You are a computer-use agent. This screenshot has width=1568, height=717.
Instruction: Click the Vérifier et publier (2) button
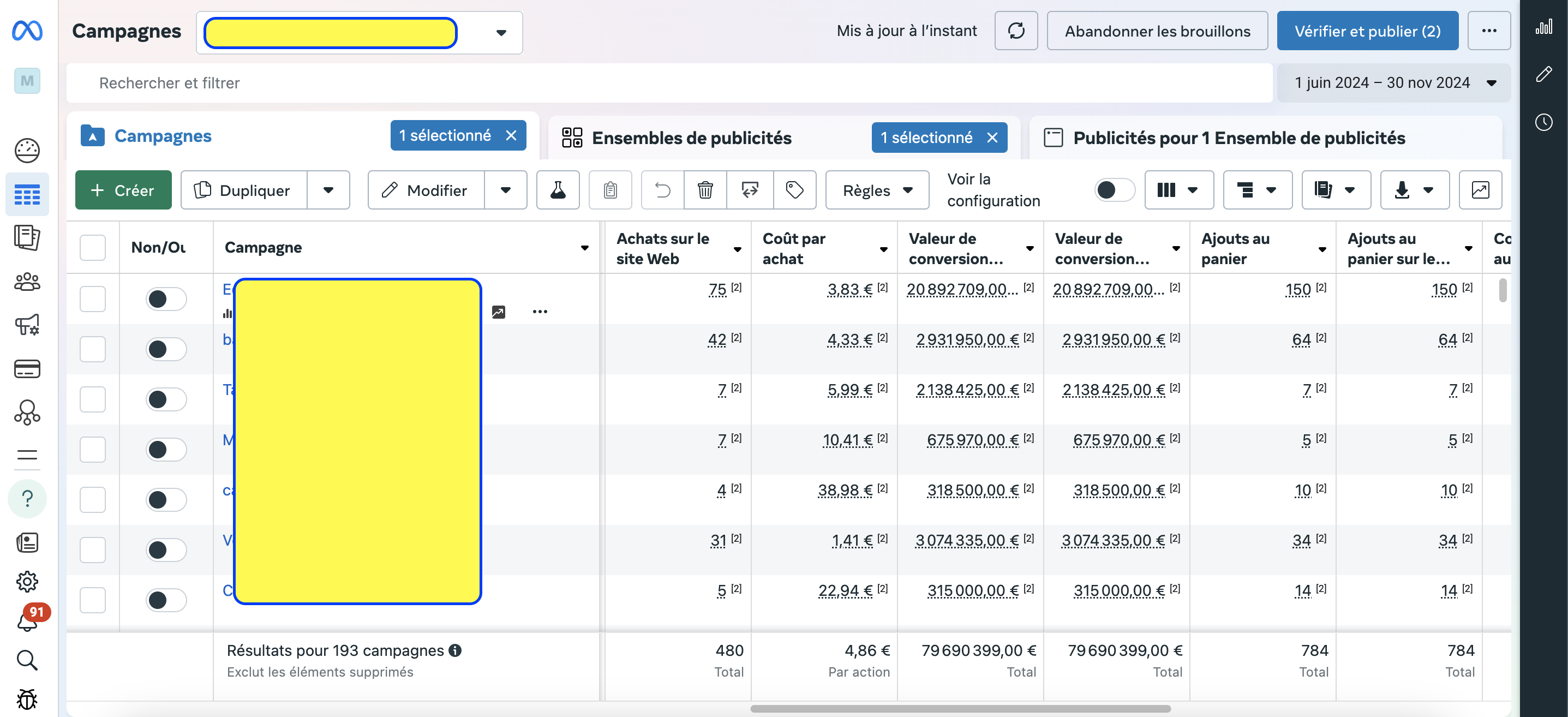[x=1367, y=31]
